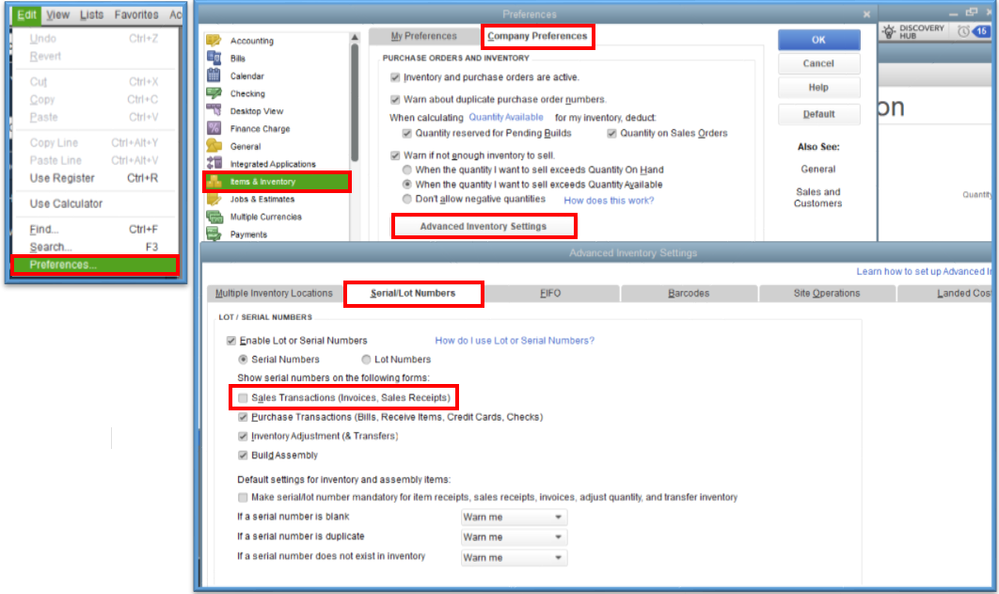Screen dimensions: 999x594
Task: Switch to the My Preferences tab
Action: click(x=424, y=36)
